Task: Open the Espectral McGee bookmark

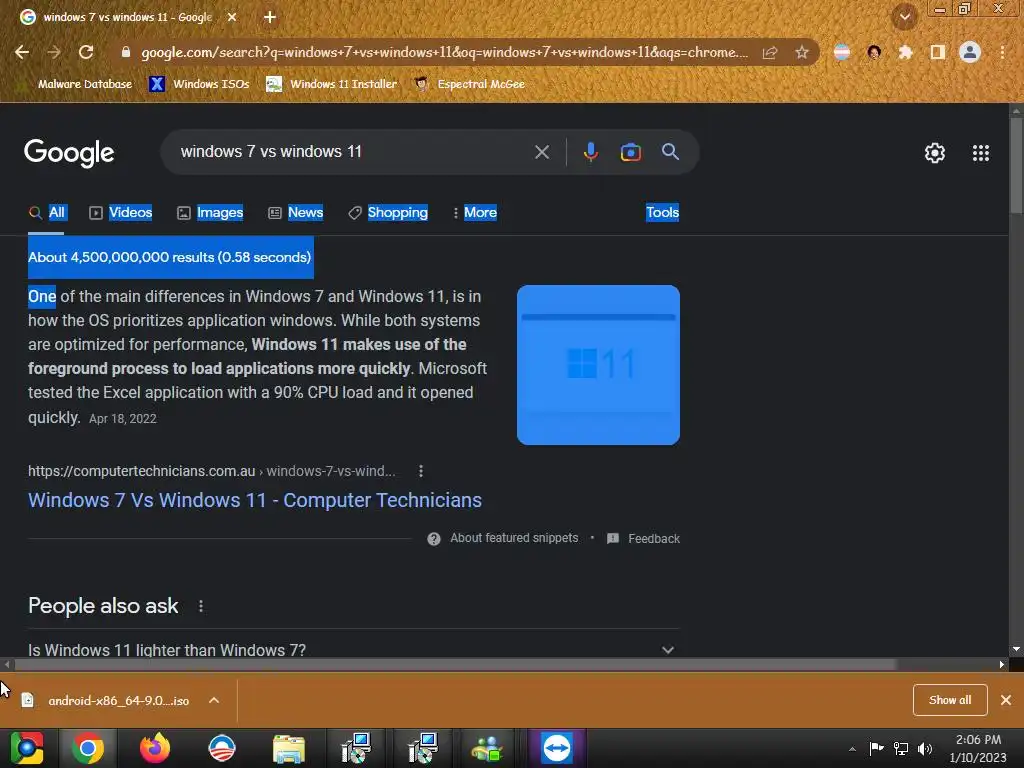Action: (470, 84)
